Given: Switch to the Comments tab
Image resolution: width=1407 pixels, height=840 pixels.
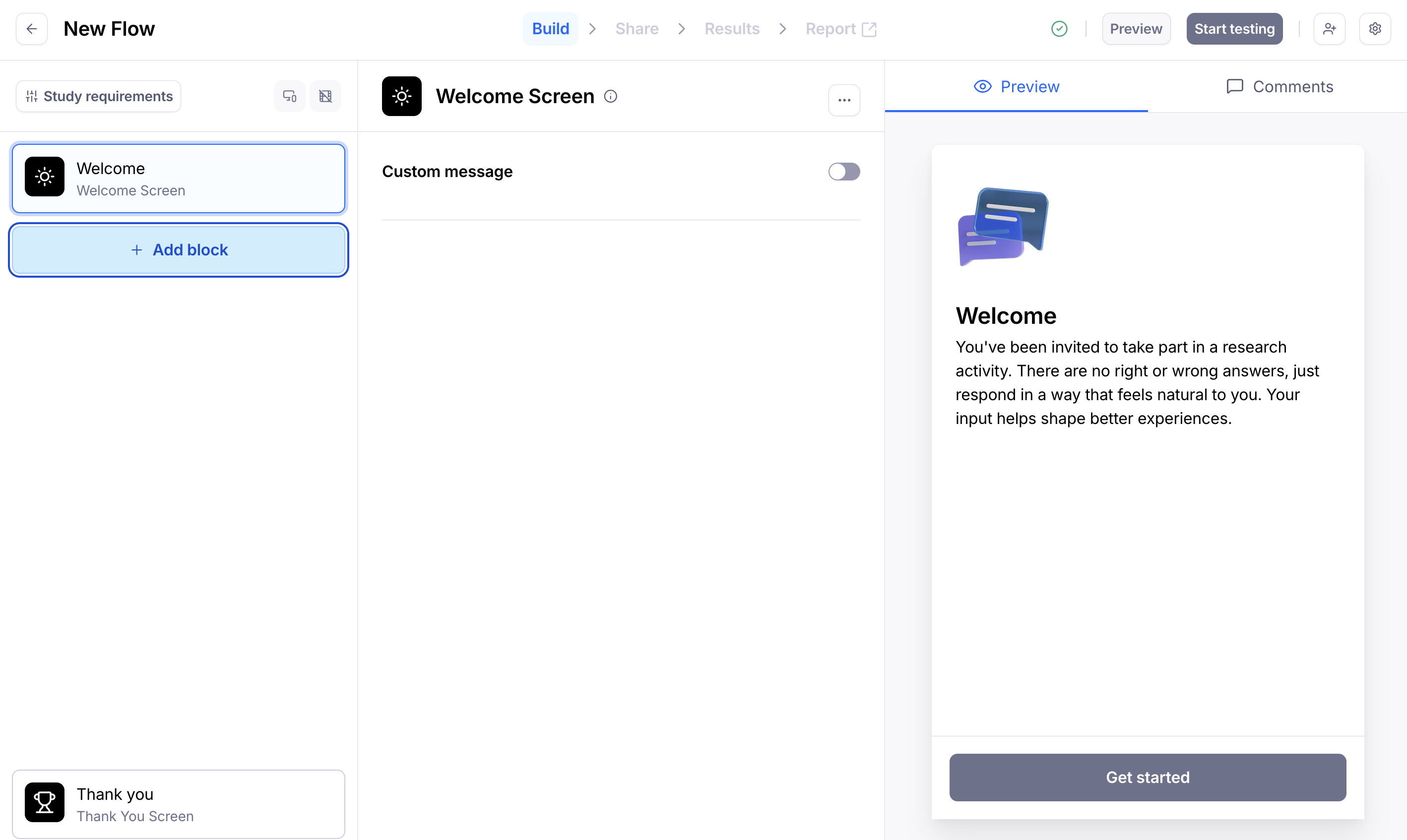Looking at the screenshot, I should tap(1279, 87).
